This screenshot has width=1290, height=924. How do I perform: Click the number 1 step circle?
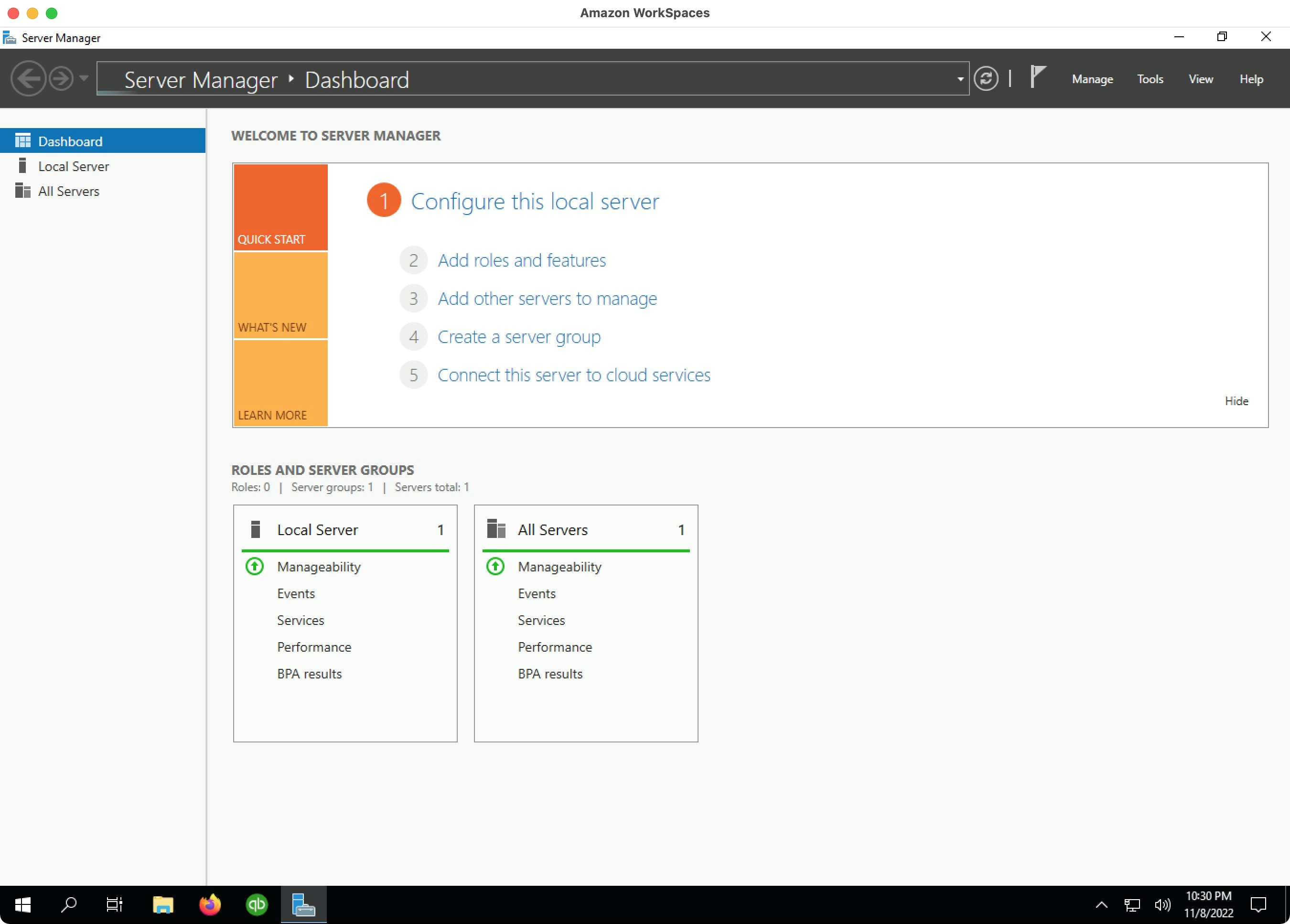[x=384, y=200]
